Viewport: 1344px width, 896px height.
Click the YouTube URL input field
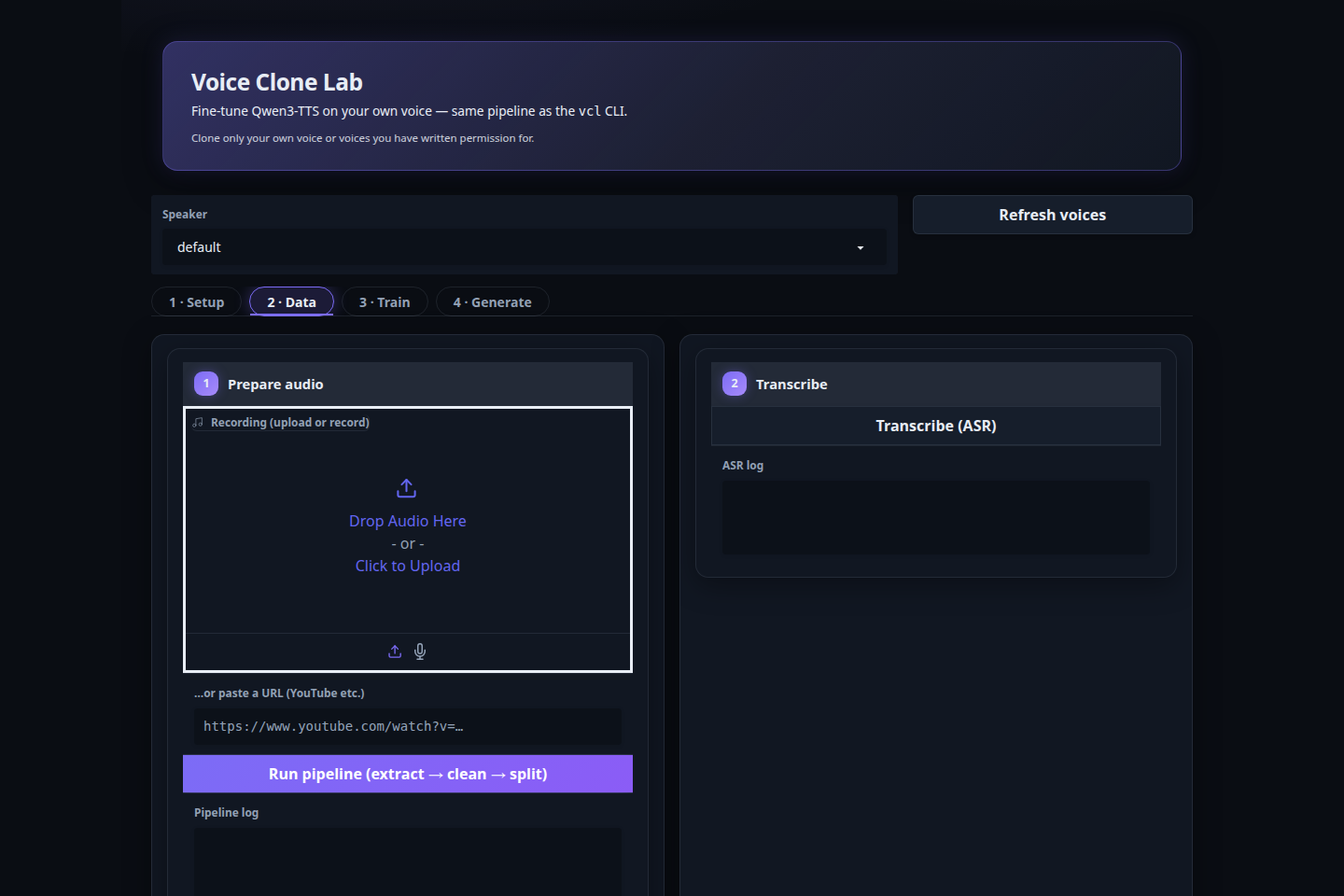[x=408, y=726]
